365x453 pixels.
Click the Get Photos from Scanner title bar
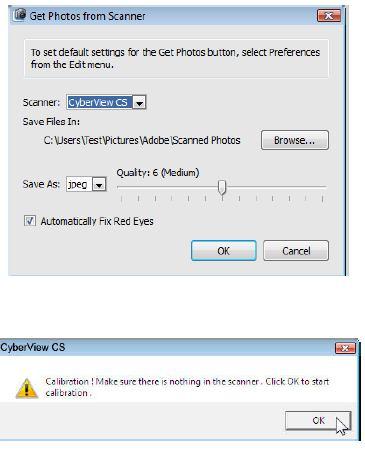[x=167, y=16]
